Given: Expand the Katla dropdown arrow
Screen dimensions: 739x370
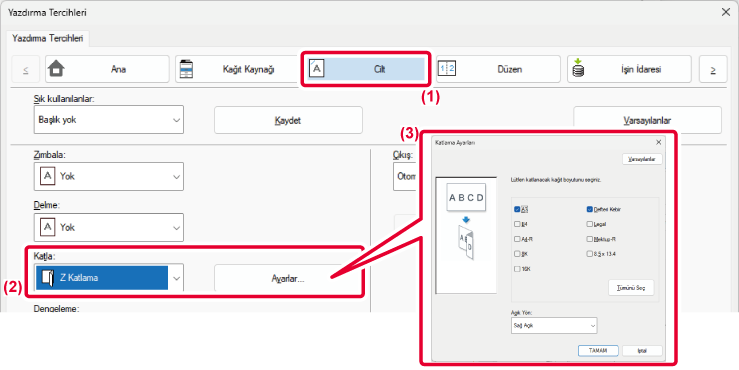Looking at the screenshot, I should click(176, 278).
